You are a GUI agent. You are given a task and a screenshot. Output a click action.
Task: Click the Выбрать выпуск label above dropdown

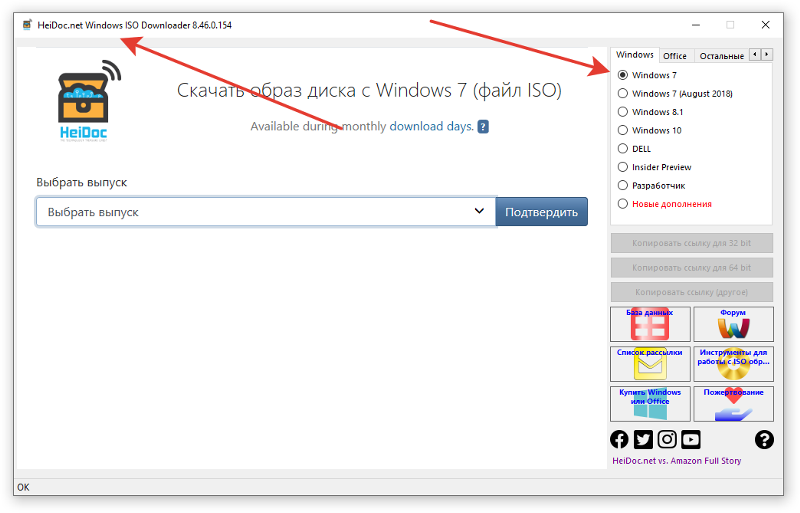[82, 182]
